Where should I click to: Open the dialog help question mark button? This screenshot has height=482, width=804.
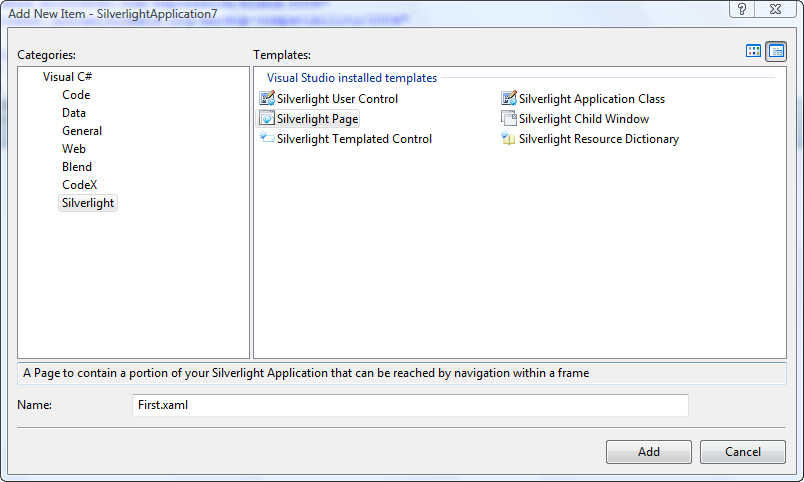[741, 9]
